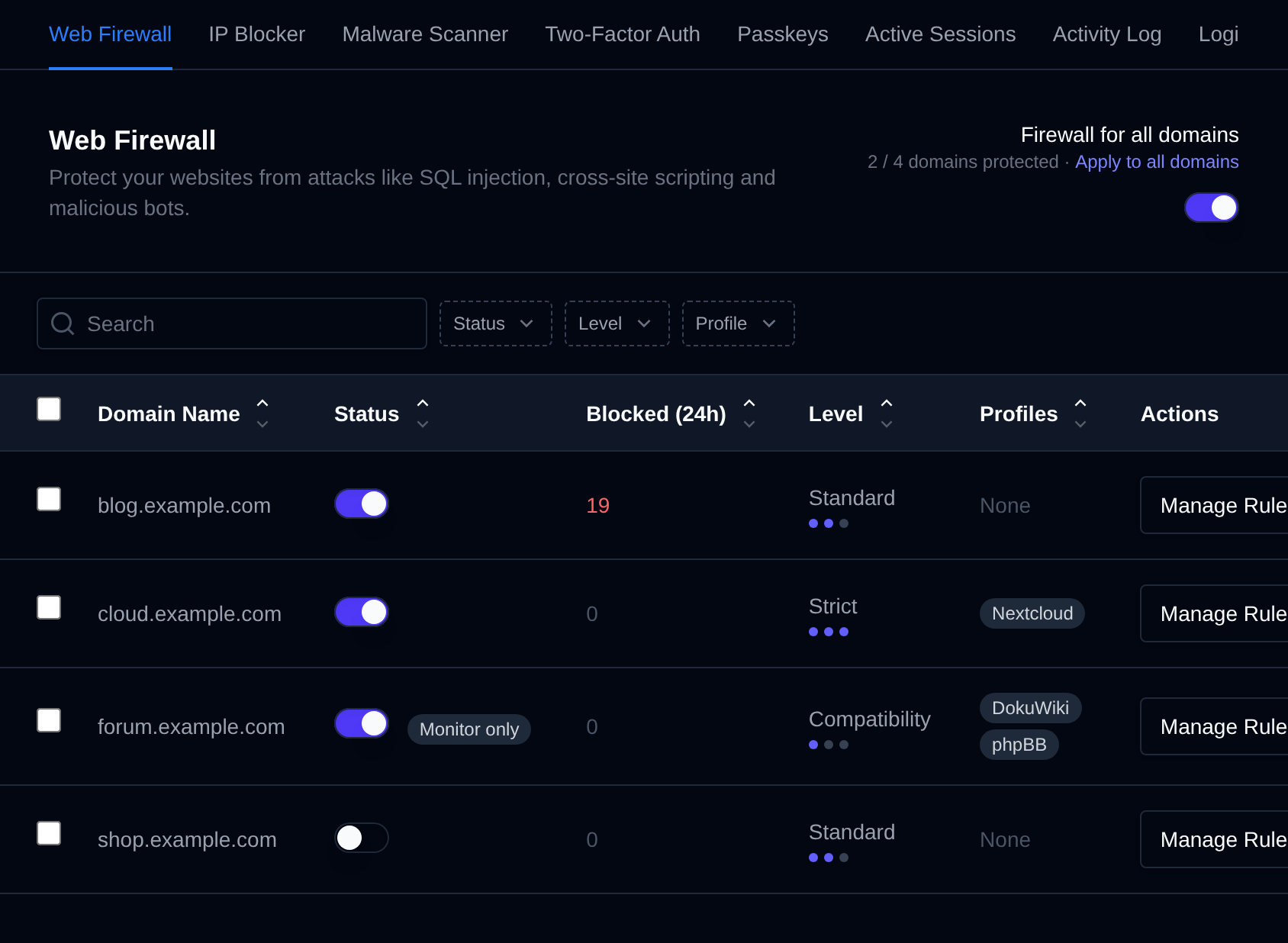Go to the Active Sessions tab
Image resolution: width=1288 pixels, height=943 pixels.
[941, 34]
